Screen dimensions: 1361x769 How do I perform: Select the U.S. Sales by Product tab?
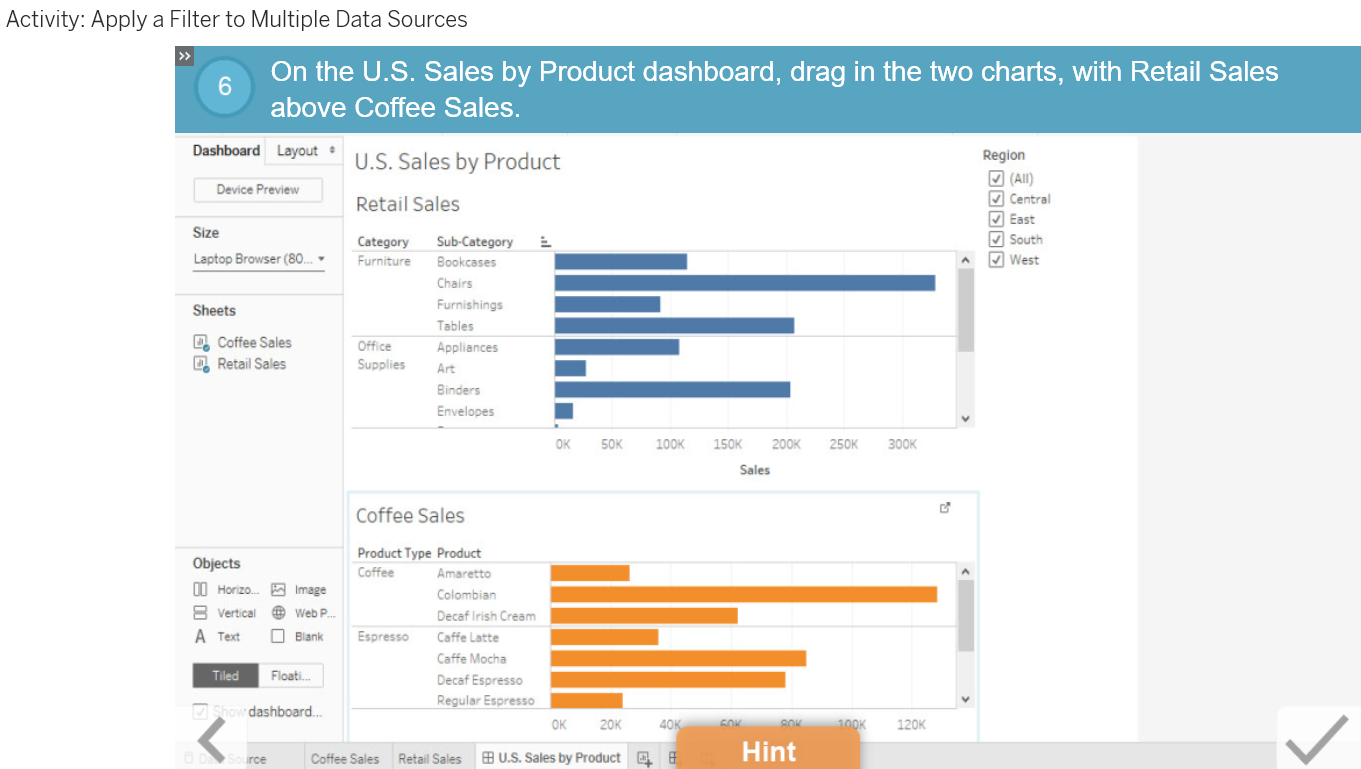click(551, 758)
